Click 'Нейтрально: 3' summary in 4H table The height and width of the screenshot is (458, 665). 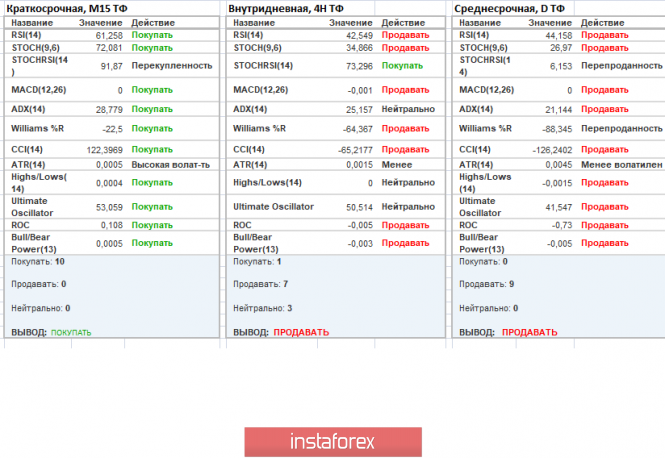263,308
